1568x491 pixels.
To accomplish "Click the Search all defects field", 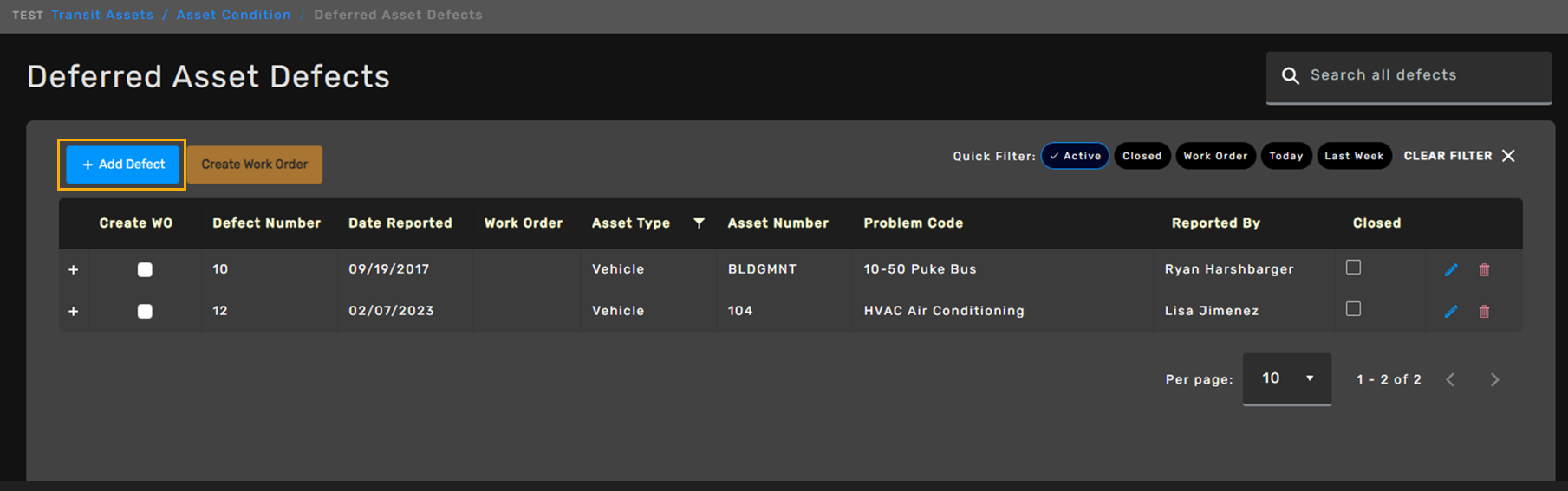I will pyautogui.click(x=1422, y=75).
